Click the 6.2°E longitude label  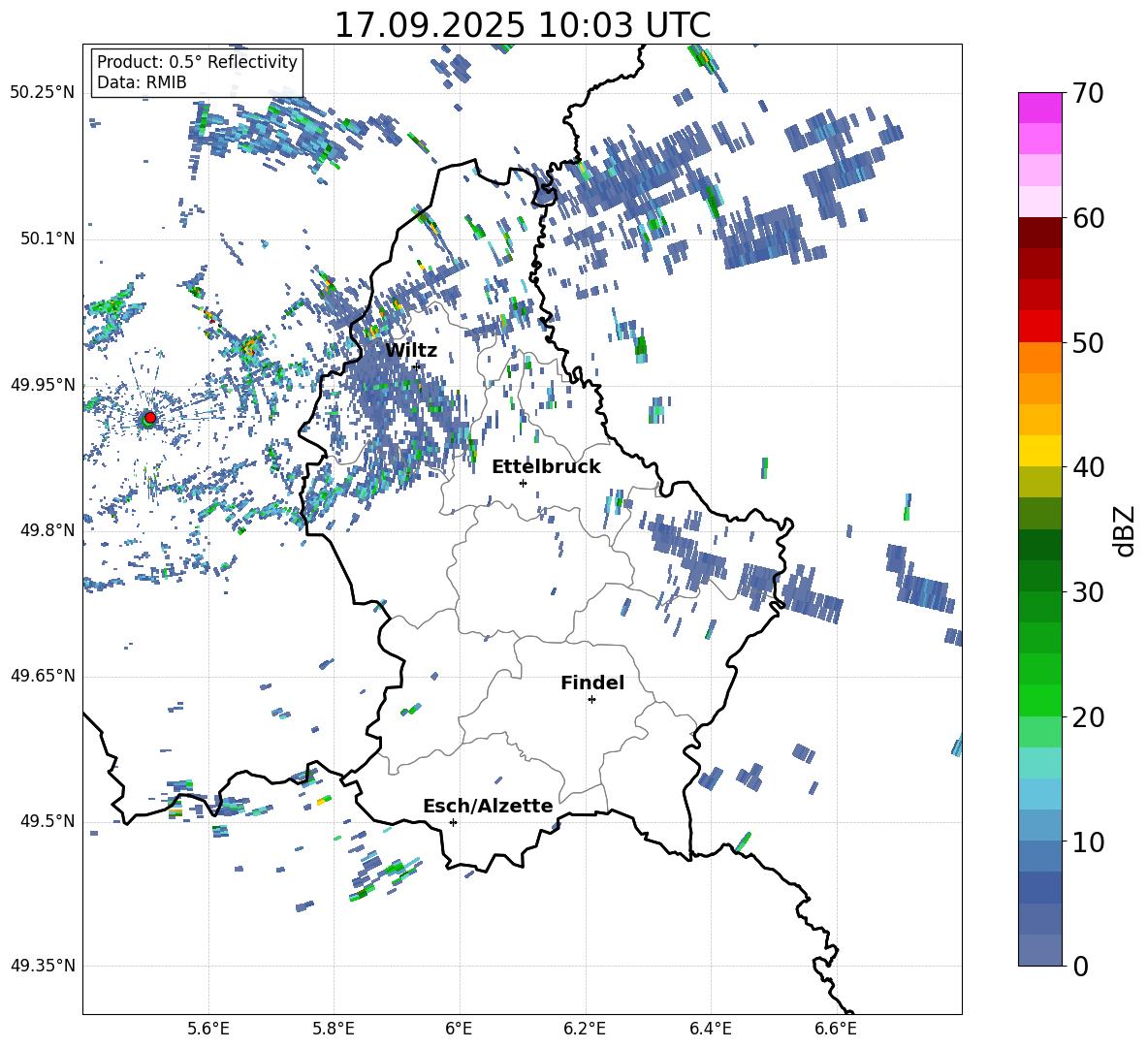(585, 1029)
